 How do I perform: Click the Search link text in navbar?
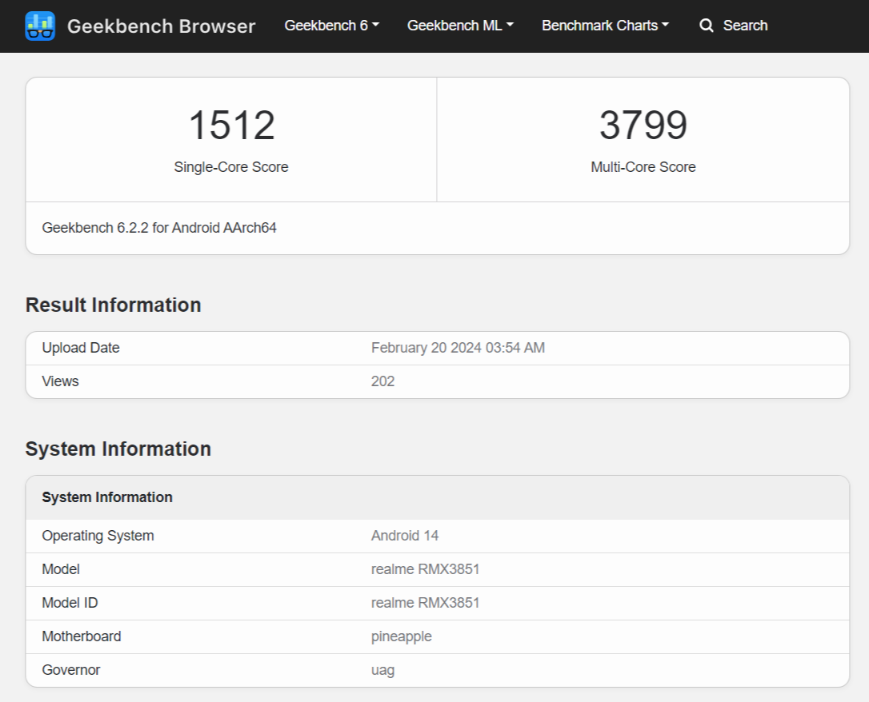745,26
